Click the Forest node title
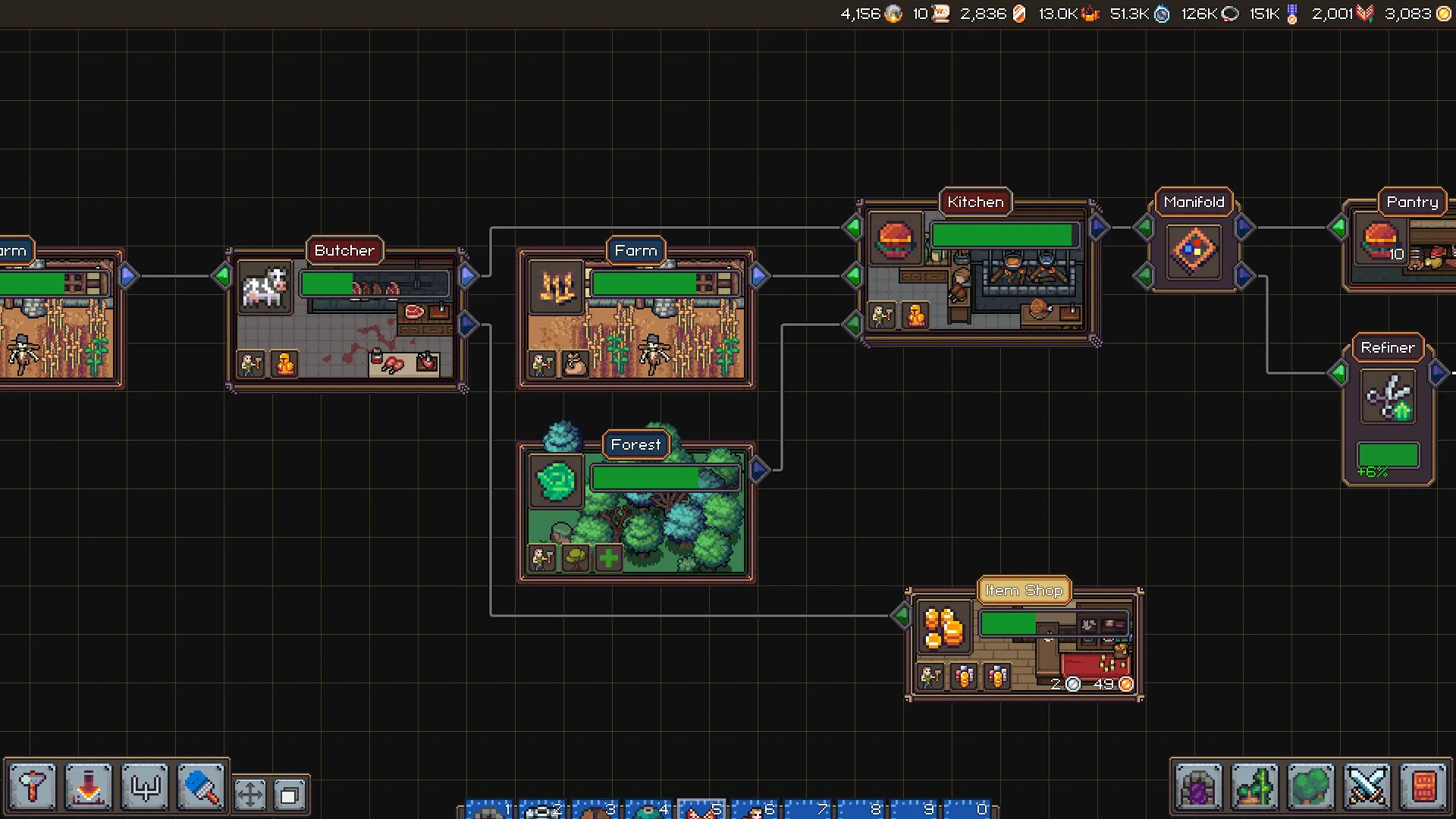Screen dimensions: 1456x819 coord(635,444)
